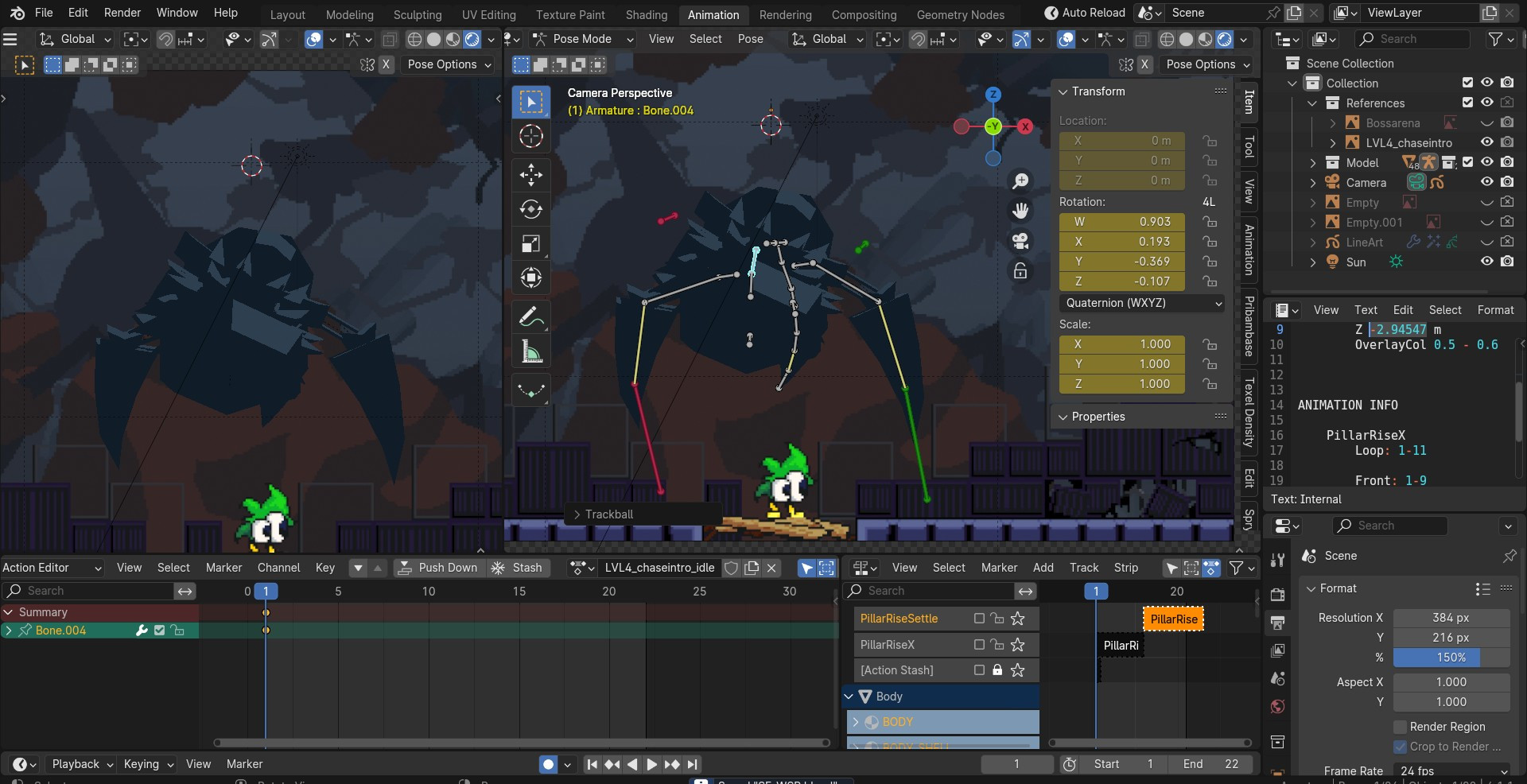Open the World properties tab icon
1527x784 pixels.
pyautogui.click(x=1278, y=707)
